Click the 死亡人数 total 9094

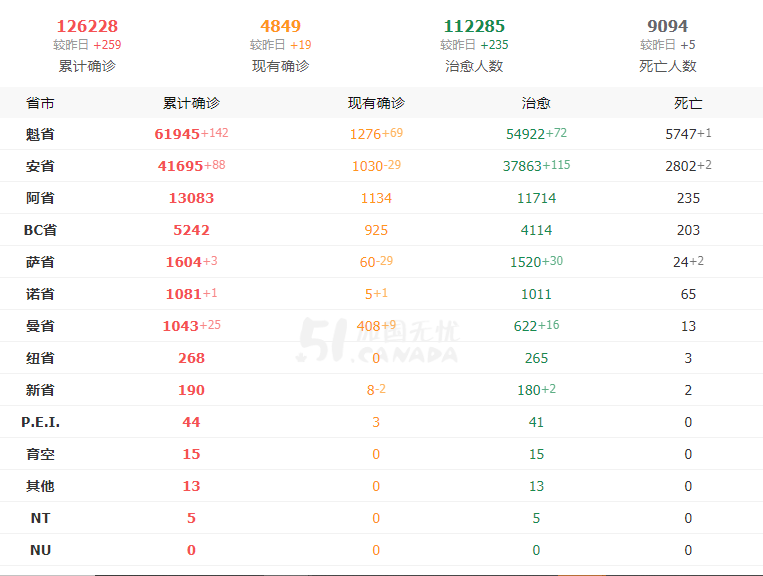pyautogui.click(x=668, y=26)
